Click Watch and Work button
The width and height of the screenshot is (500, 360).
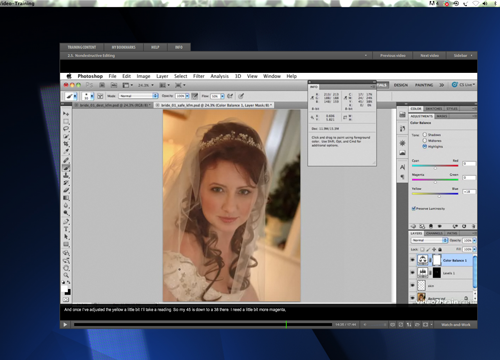[455, 324]
